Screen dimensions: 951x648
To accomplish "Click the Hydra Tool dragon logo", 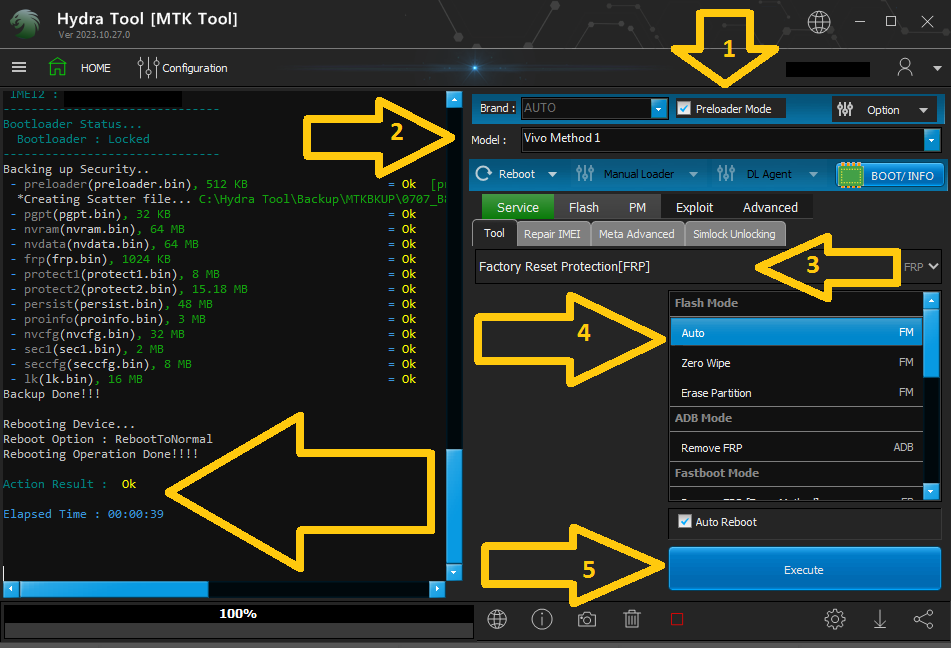I will [x=25, y=23].
